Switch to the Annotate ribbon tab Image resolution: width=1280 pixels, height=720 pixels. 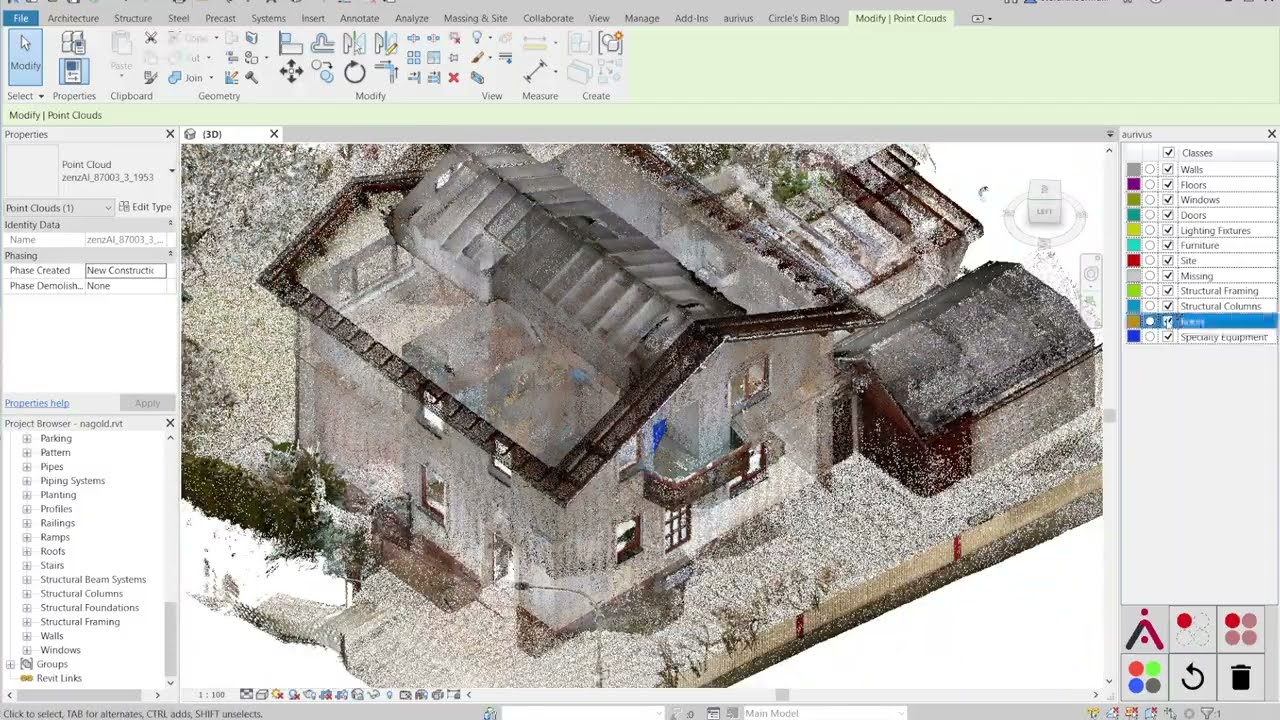[x=359, y=18]
